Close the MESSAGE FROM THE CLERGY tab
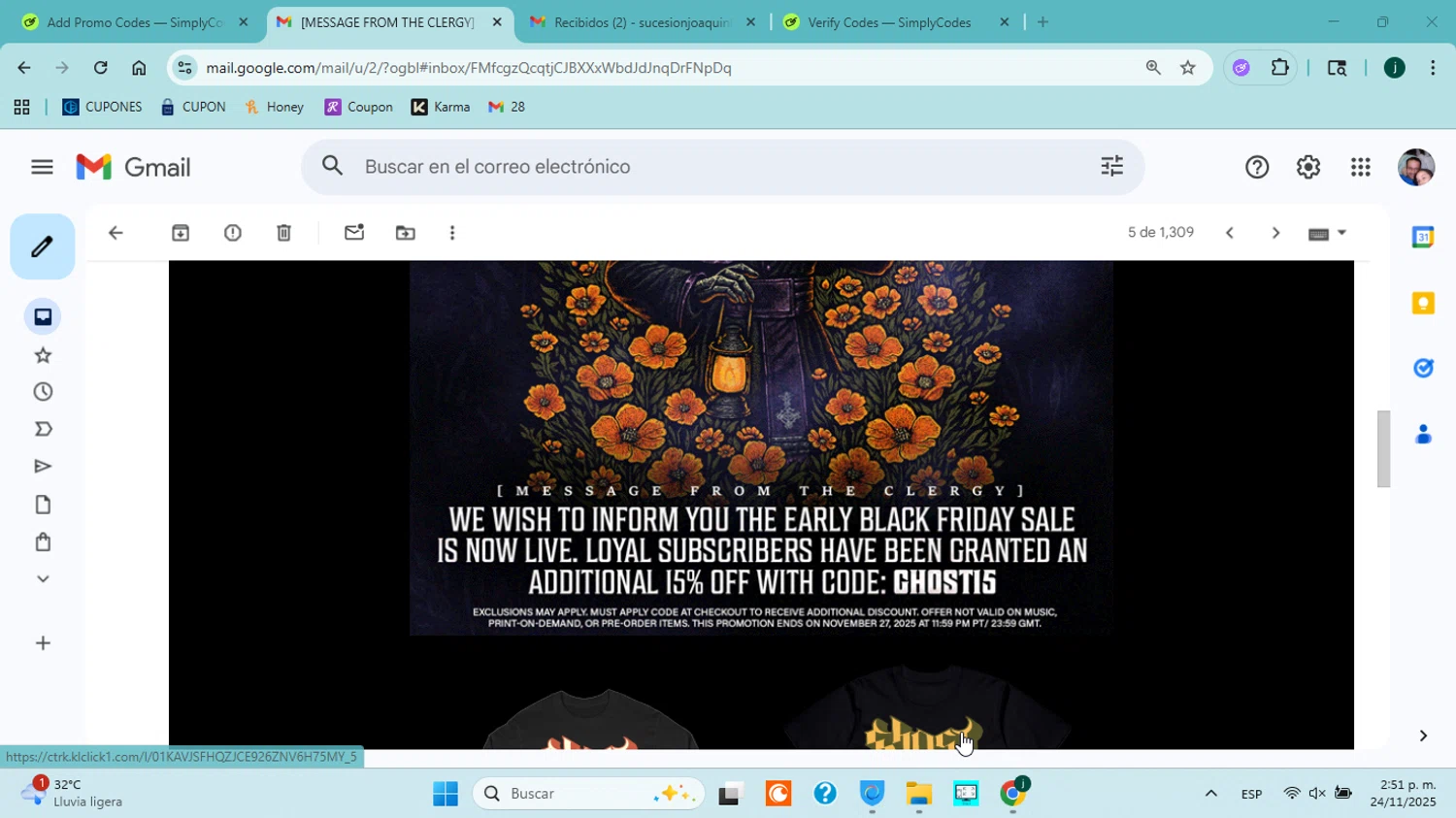1456x818 pixels. (x=497, y=22)
